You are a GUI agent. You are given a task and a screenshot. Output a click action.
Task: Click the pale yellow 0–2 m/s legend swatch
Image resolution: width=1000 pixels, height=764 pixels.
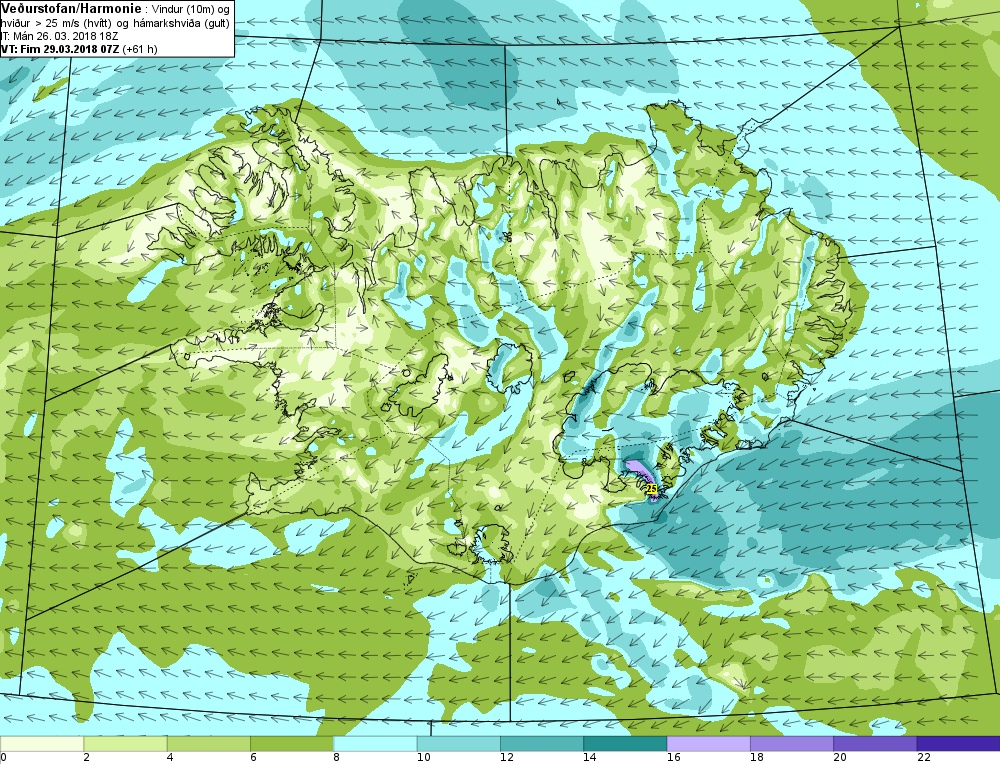click(x=42, y=744)
